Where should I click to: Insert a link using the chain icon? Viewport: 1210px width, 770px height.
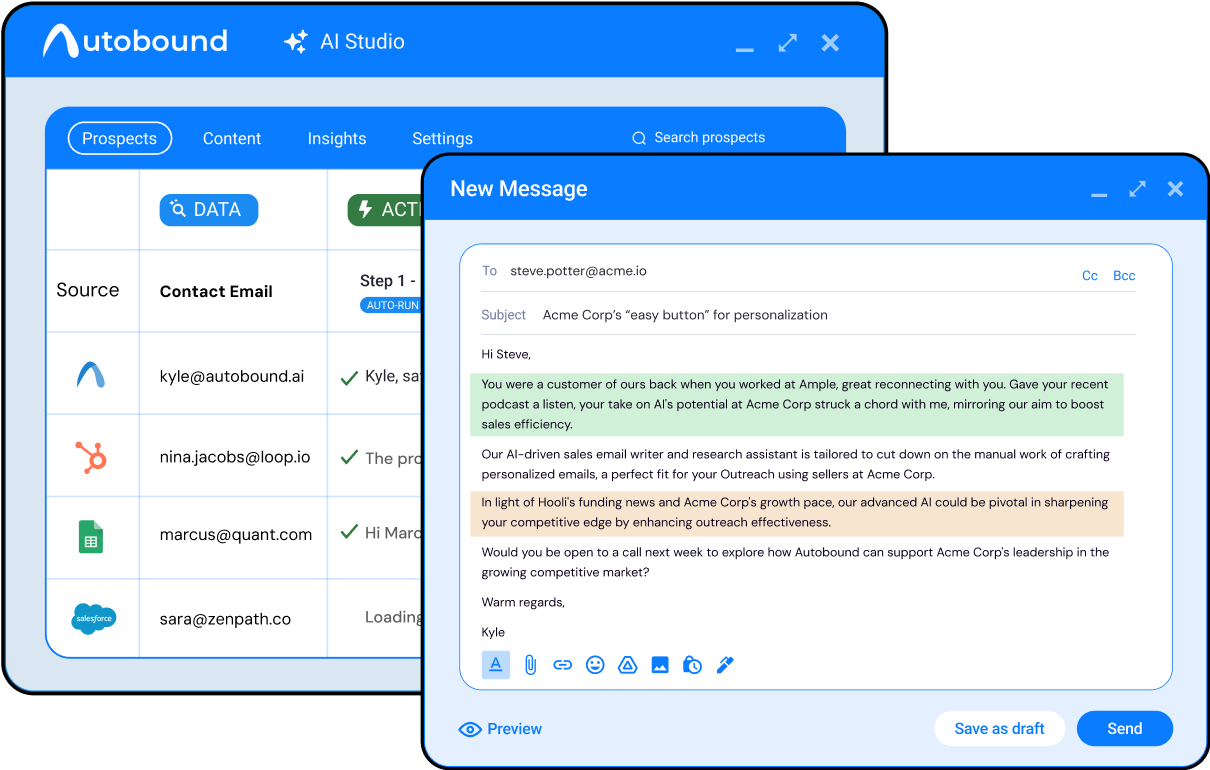[x=563, y=665]
